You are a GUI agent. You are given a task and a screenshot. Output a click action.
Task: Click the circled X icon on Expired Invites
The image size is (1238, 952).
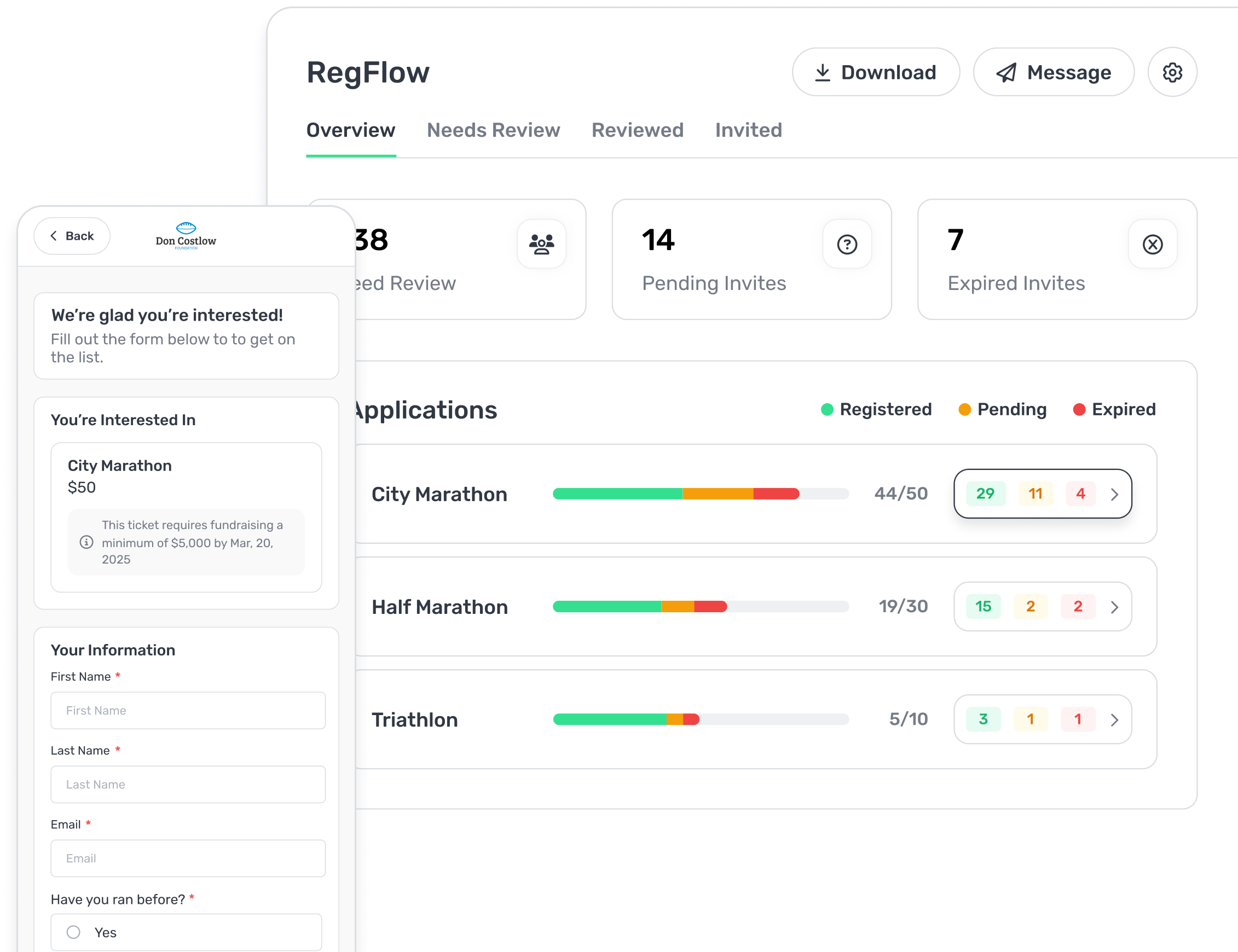[1152, 244]
